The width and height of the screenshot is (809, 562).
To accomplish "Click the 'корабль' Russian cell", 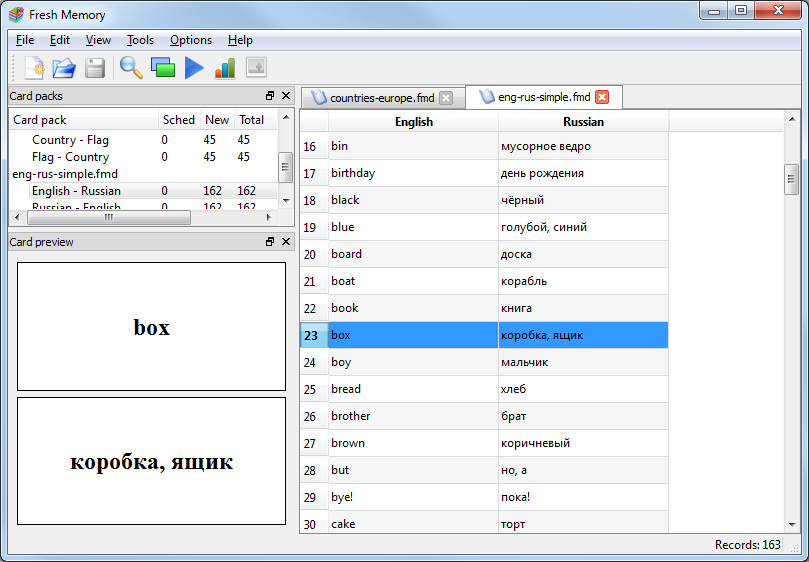I will [583, 281].
